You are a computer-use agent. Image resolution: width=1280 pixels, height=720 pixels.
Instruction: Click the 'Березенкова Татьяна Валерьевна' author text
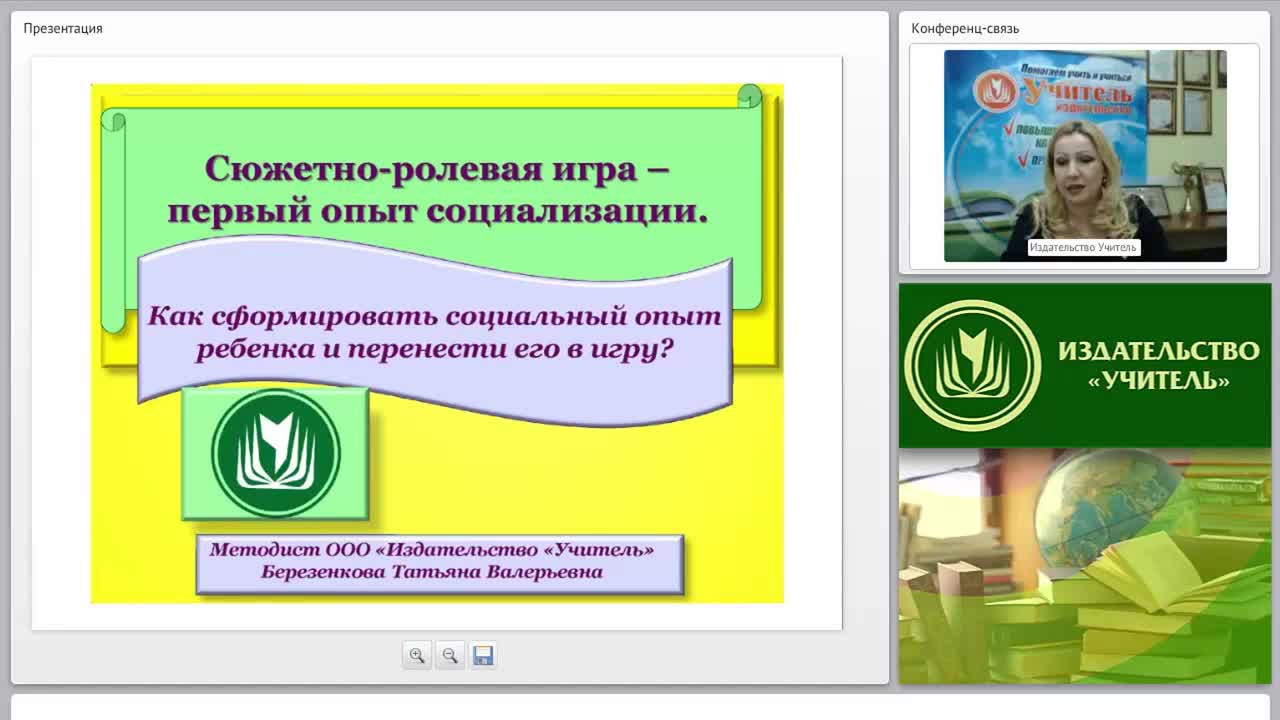coord(431,572)
